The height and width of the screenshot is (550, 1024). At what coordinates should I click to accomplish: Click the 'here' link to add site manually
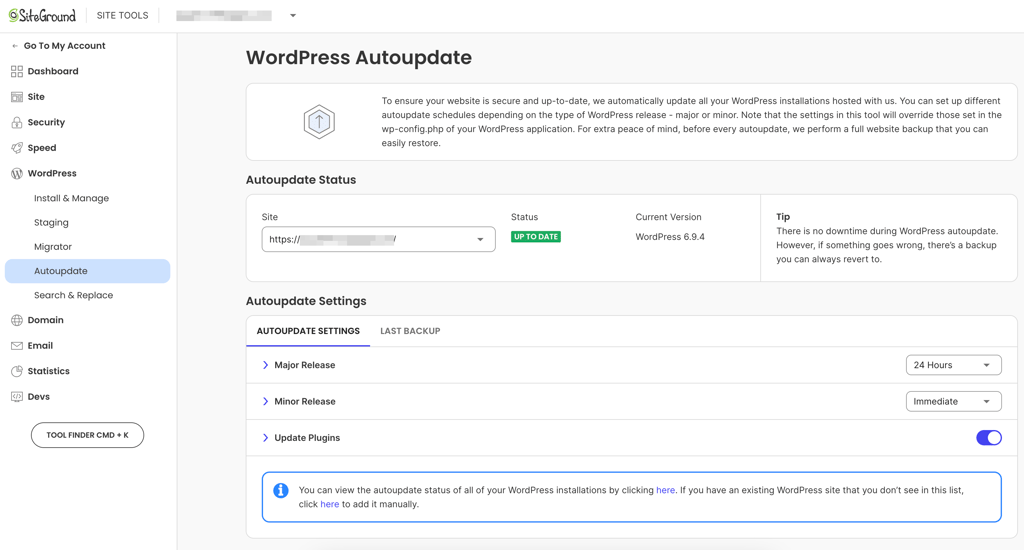330,504
